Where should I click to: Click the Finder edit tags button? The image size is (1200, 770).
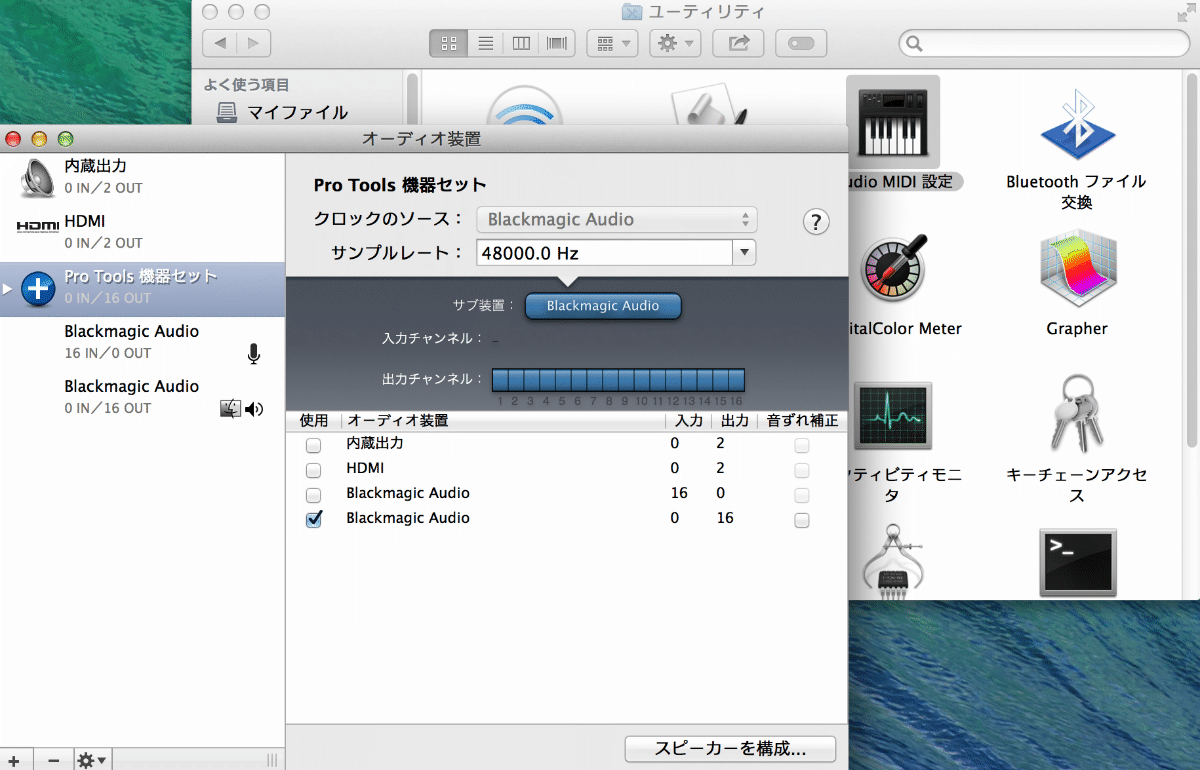pyautogui.click(x=802, y=43)
